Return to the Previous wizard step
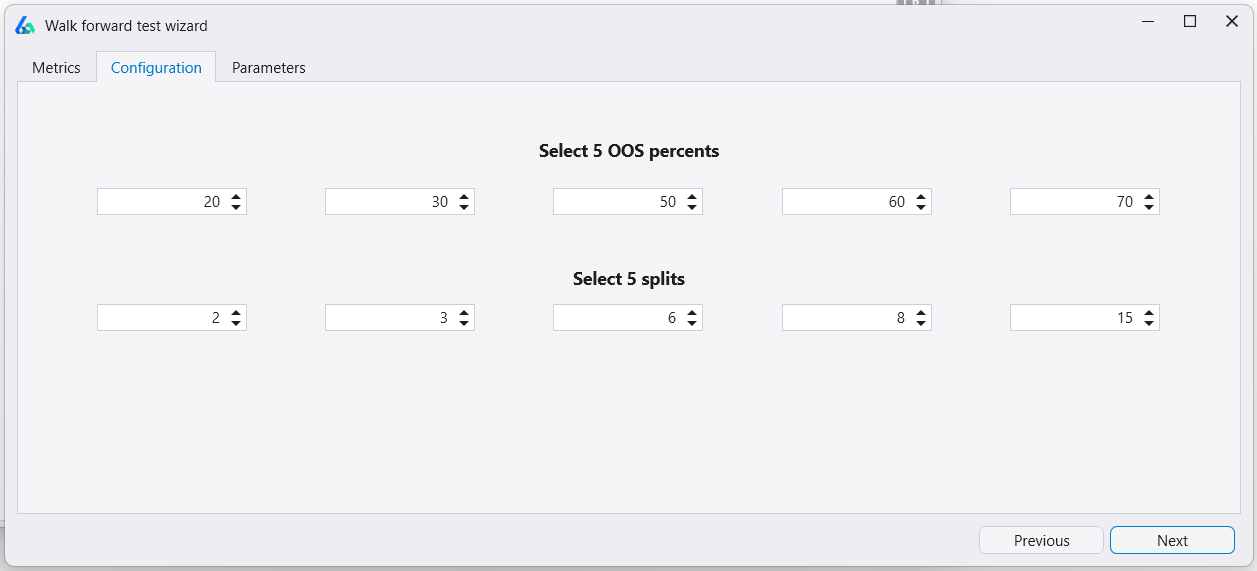 [1041, 540]
